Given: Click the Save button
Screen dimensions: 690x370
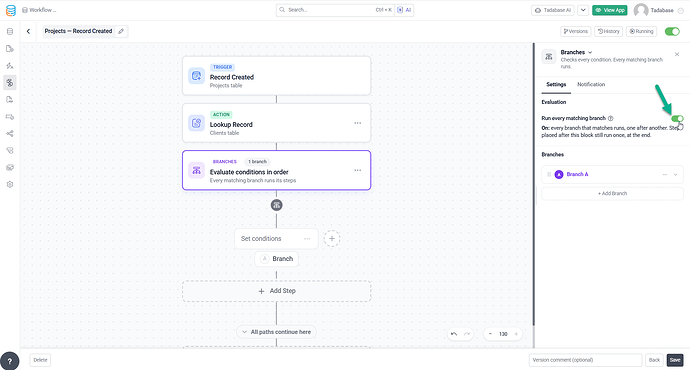Looking at the screenshot, I should 675,360.
